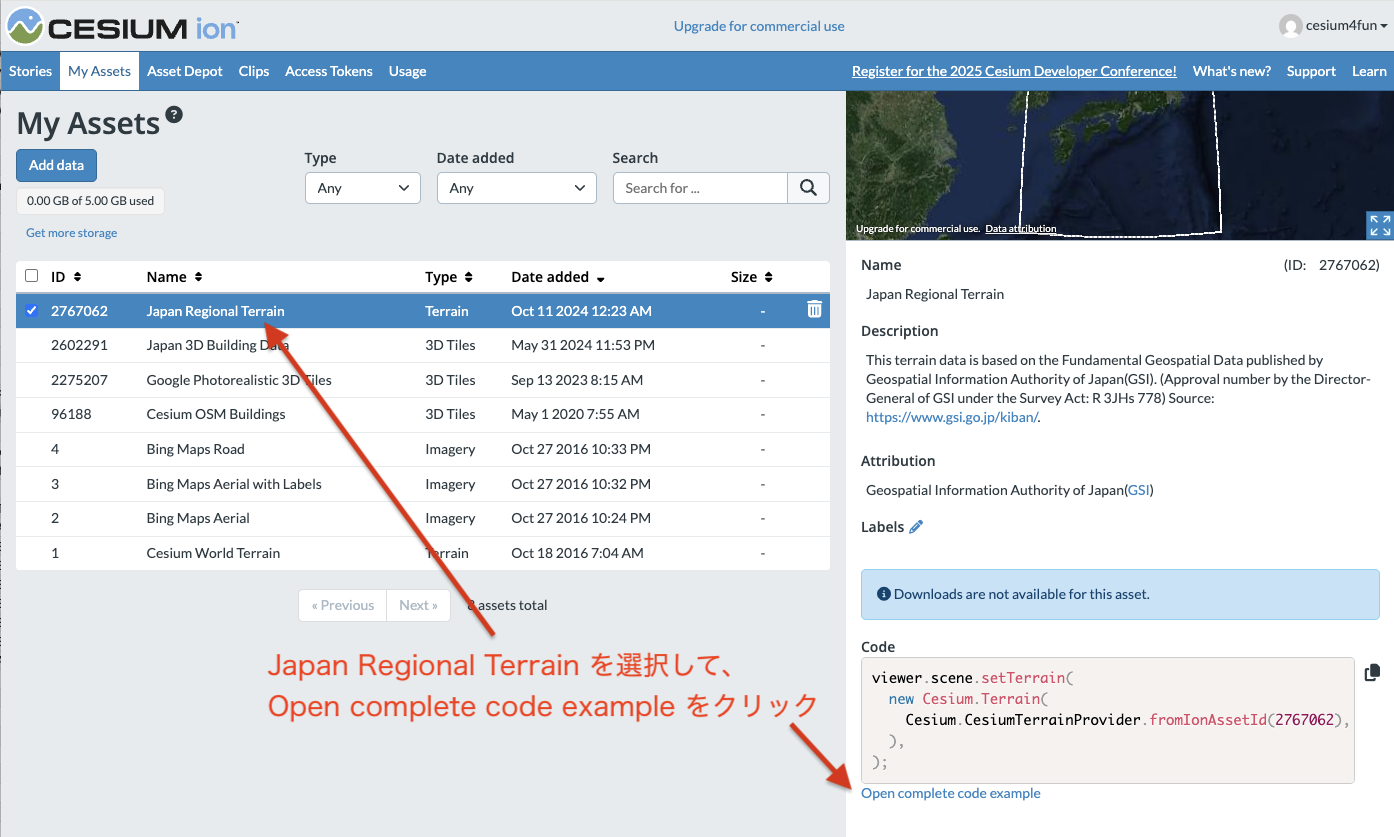The height and width of the screenshot is (837, 1394).
Task: Delete Japan Regional Terrain via trash icon
Action: tap(815, 310)
